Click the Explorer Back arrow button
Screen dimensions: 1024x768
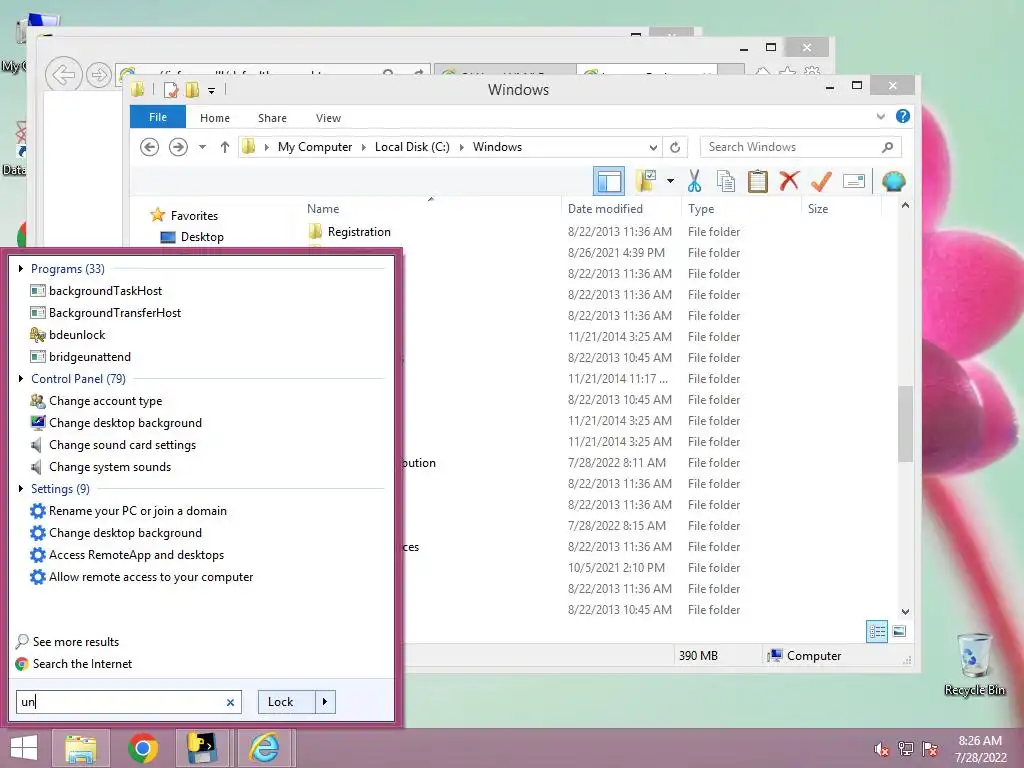(150, 147)
